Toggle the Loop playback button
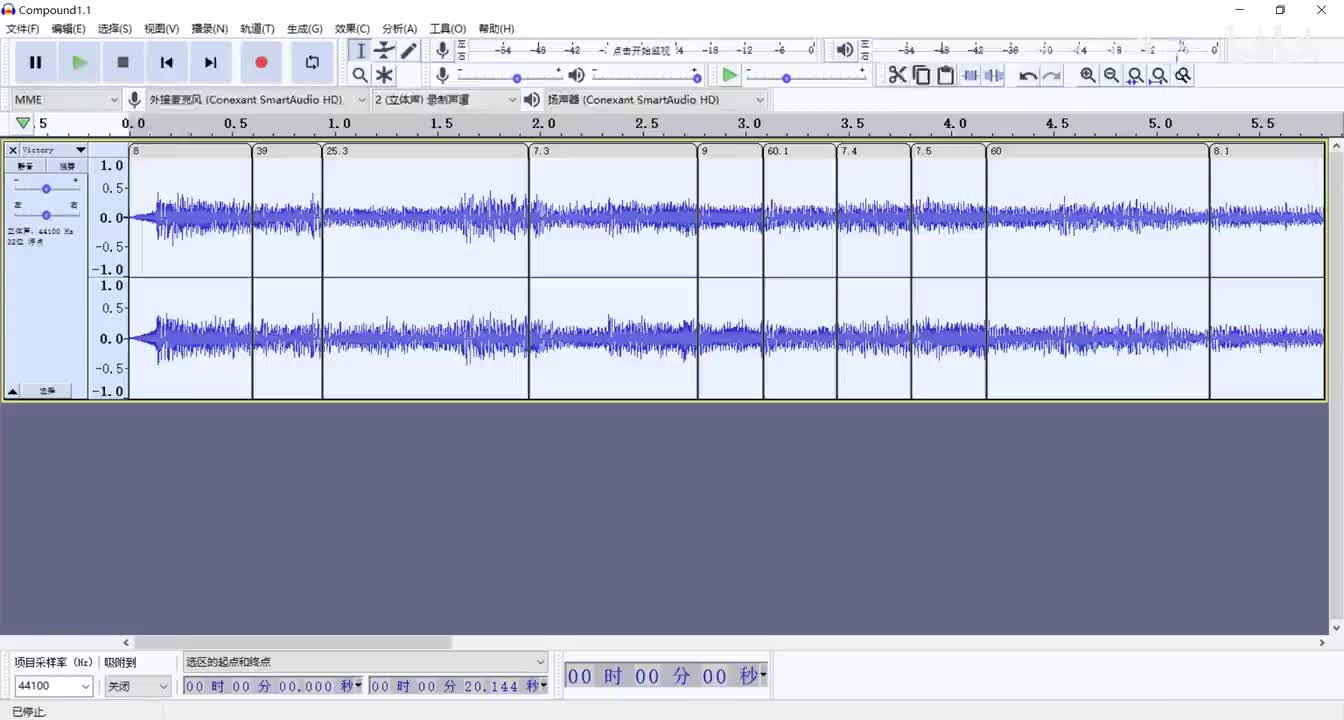This screenshot has height=720, width=1344. click(x=312, y=62)
